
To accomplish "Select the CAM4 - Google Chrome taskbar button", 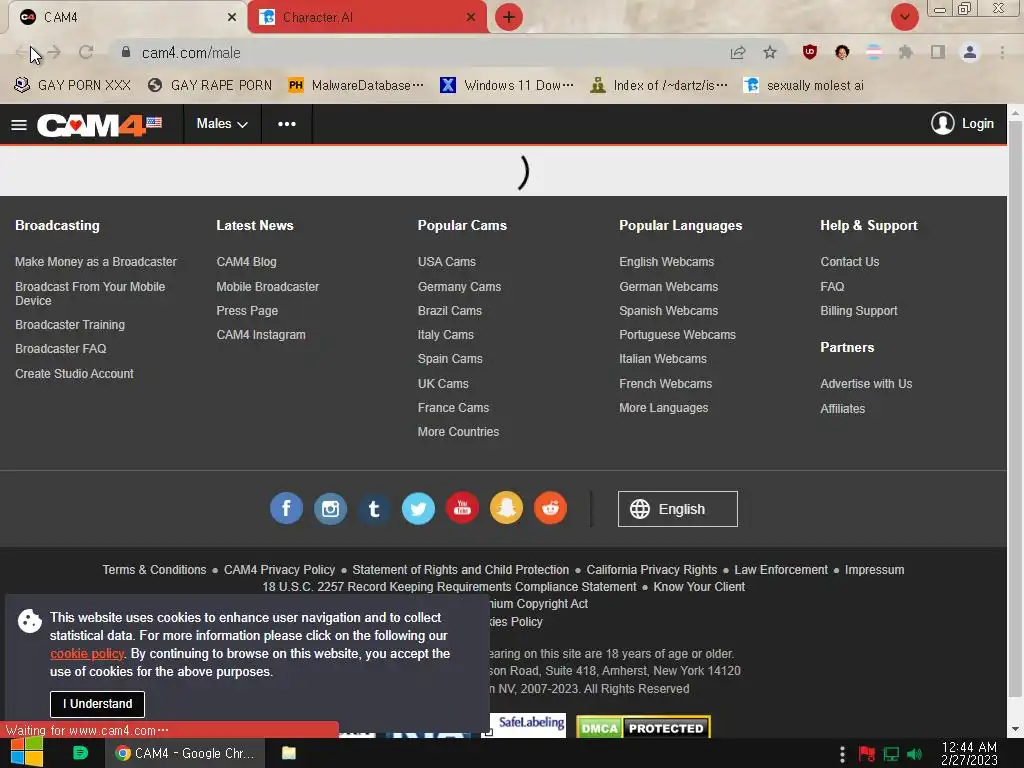I will (x=185, y=753).
